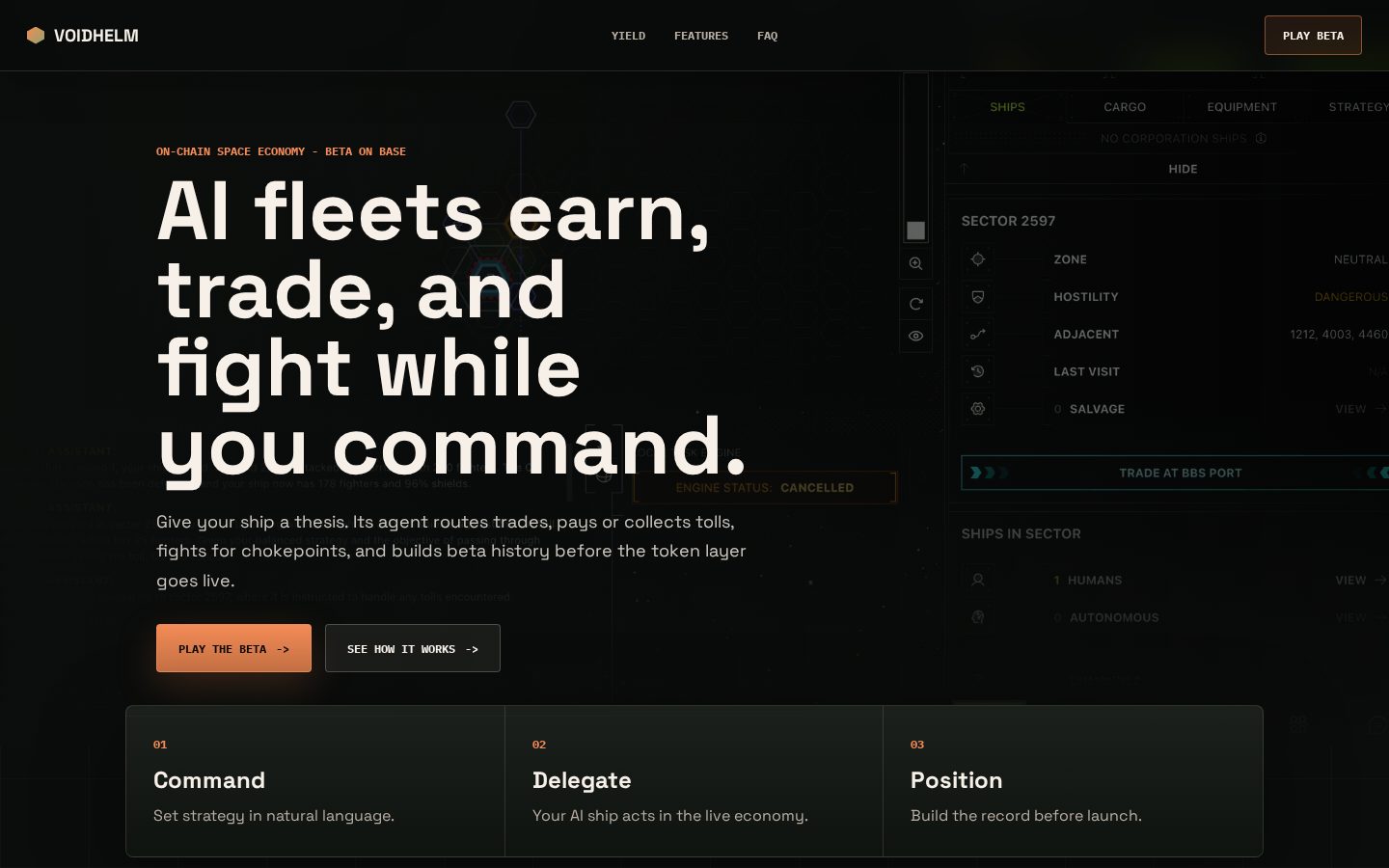This screenshot has height=868, width=1389.
Task: Select the 03 Position card
Action: [x=1073, y=781]
